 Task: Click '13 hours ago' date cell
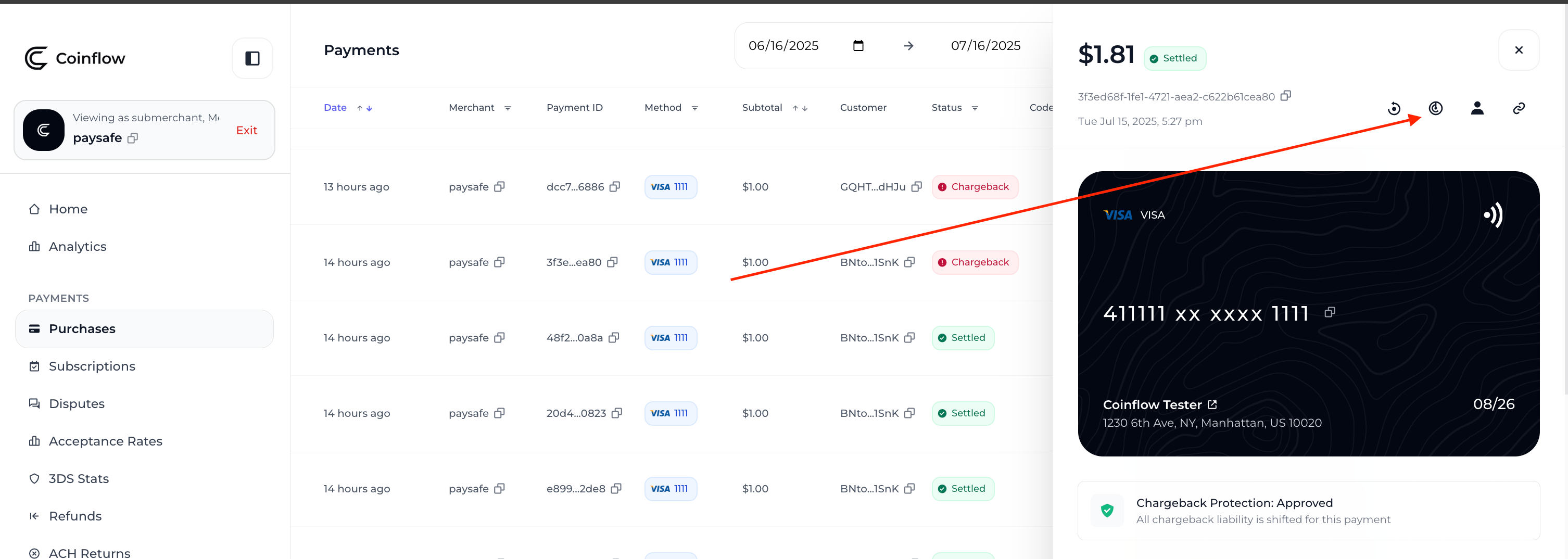[356, 187]
